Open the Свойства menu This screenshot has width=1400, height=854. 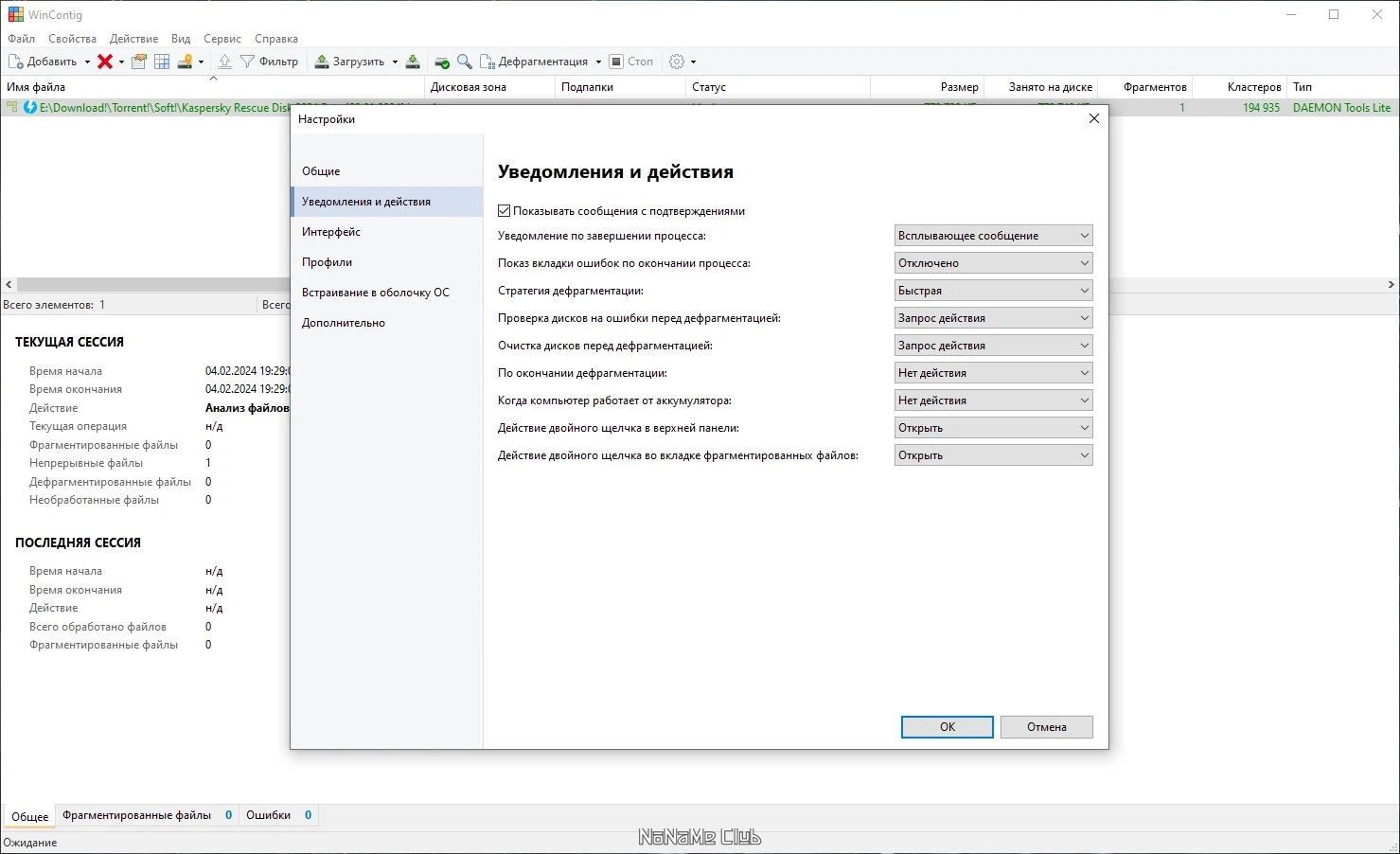click(72, 39)
